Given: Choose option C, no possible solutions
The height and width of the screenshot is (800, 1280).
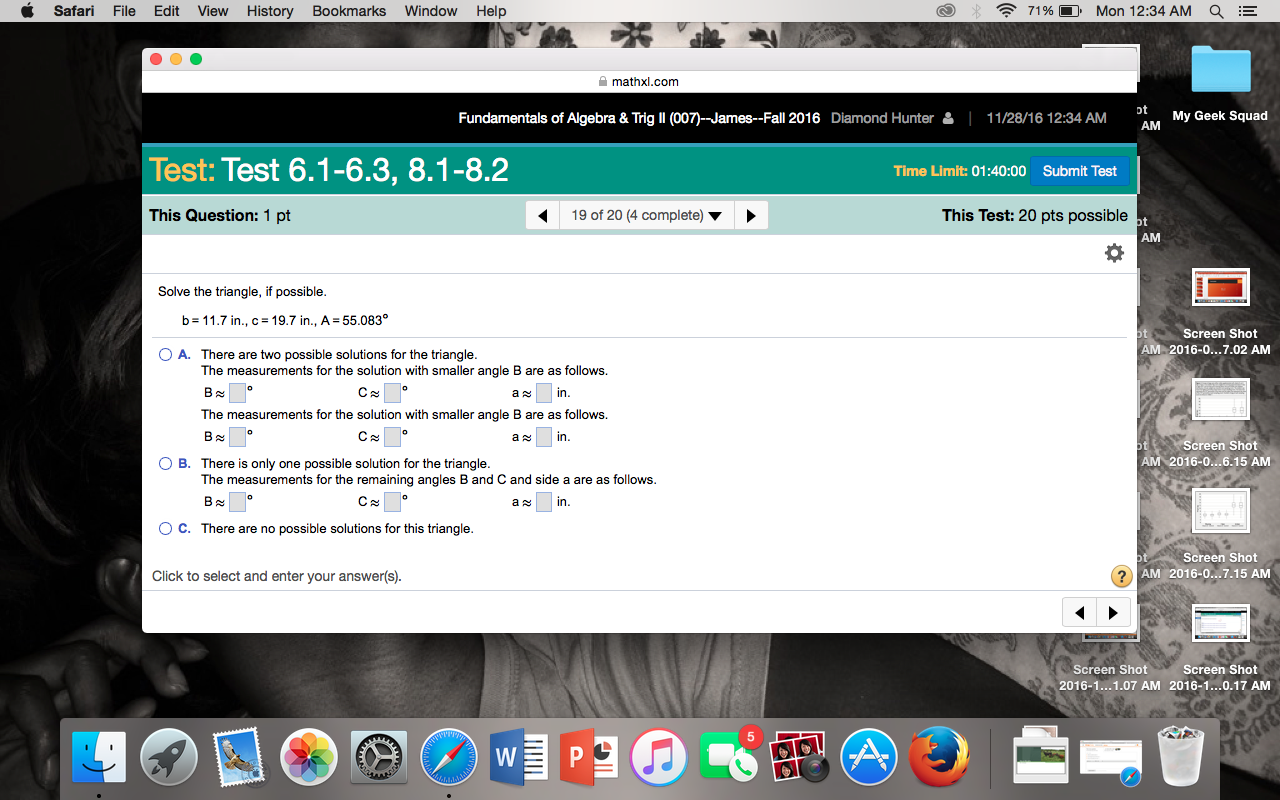Looking at the screenshot, I should point(165,528).
